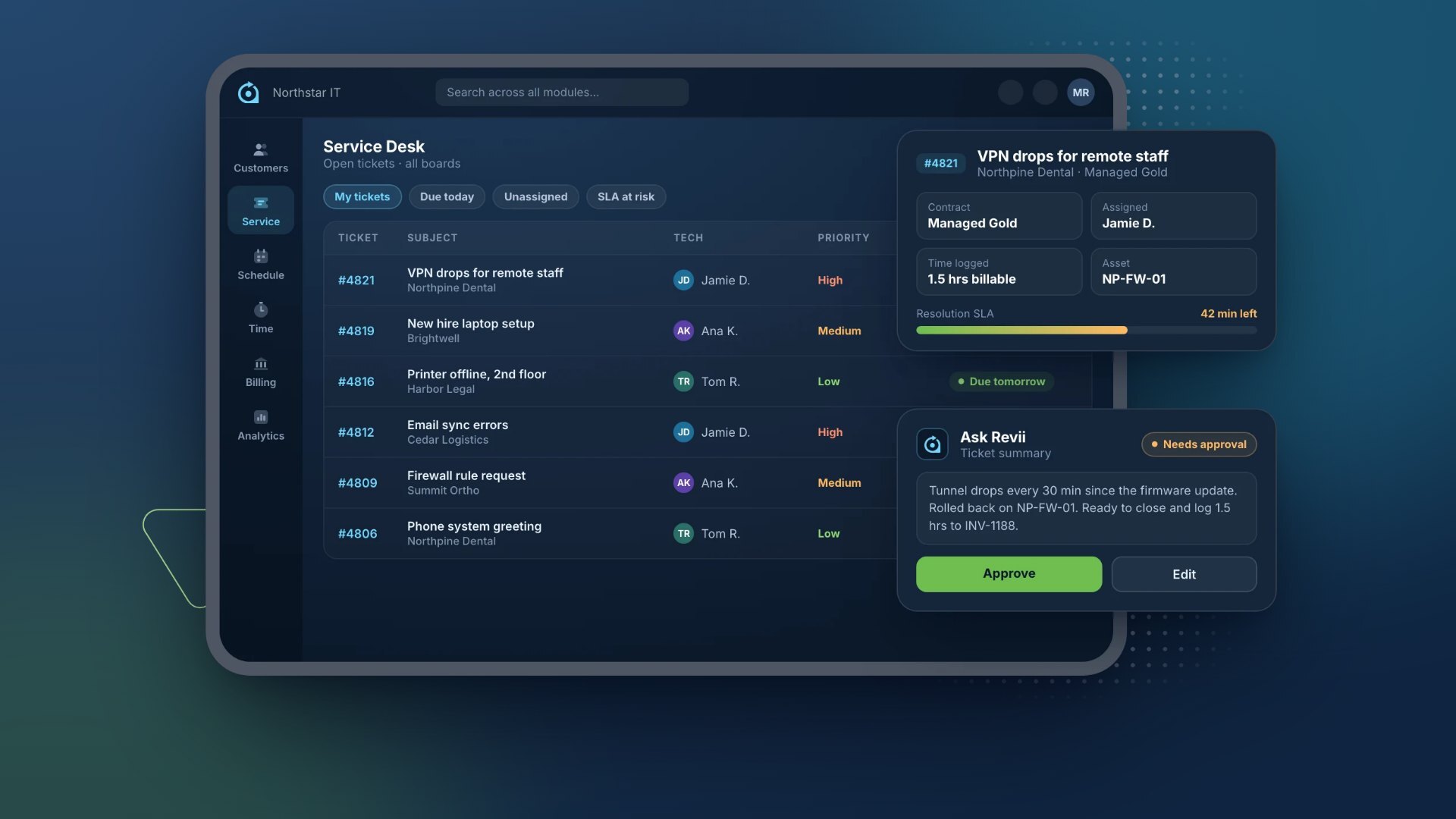Sort by the SUBJECT column header

tap(432, 238)
